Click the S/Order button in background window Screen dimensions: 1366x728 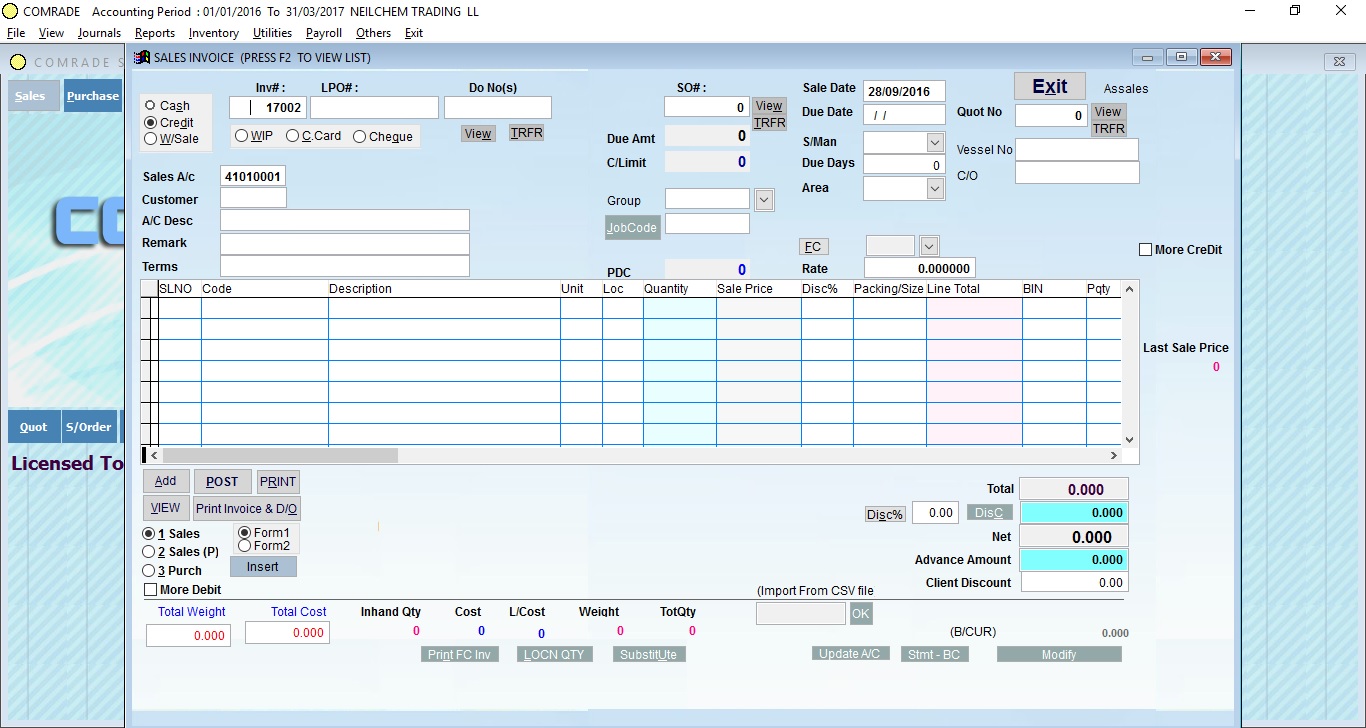[89, 427]
